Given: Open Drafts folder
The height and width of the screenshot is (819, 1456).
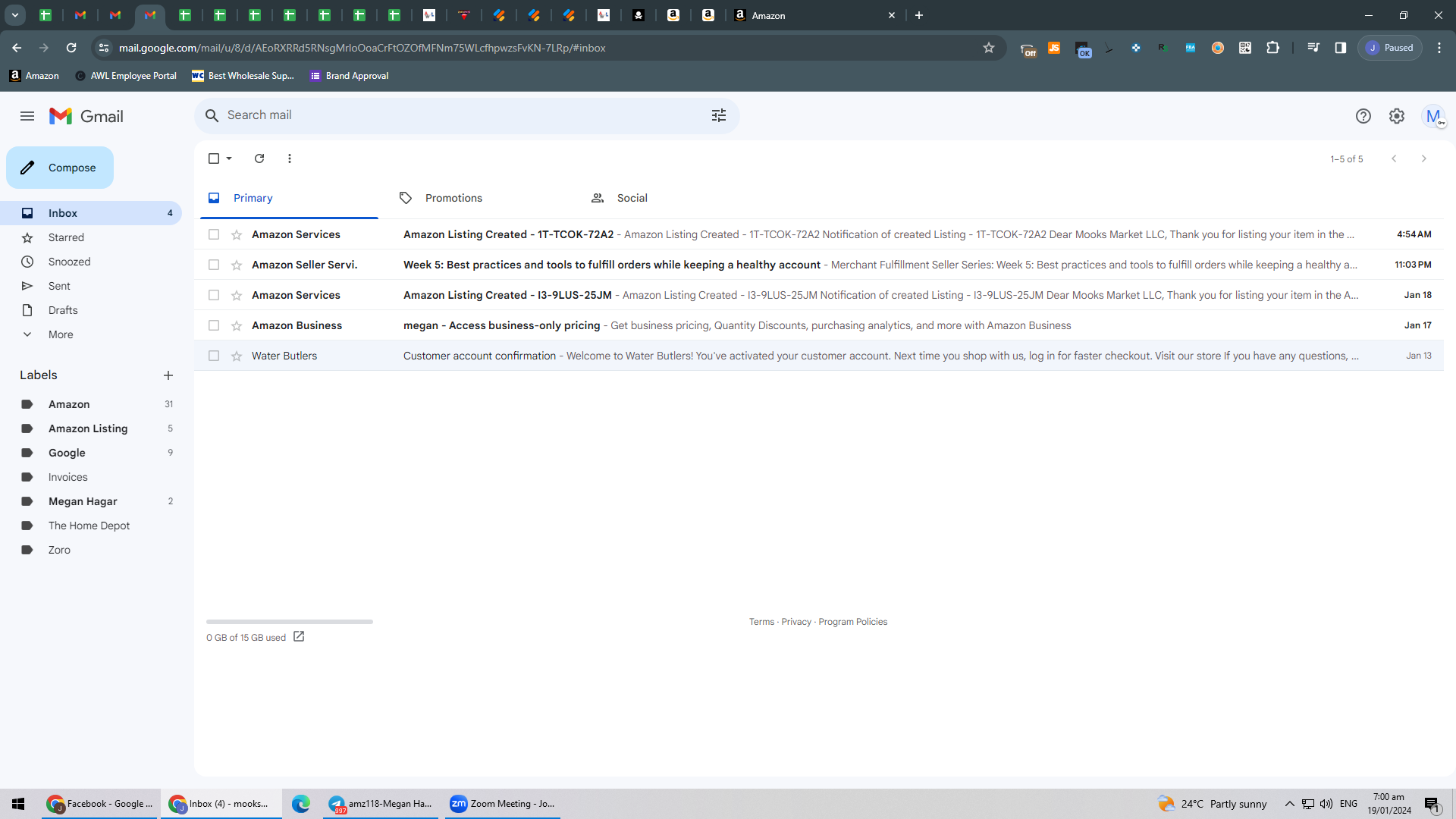Looking at the screenshot, I should (x=91, y=310).
